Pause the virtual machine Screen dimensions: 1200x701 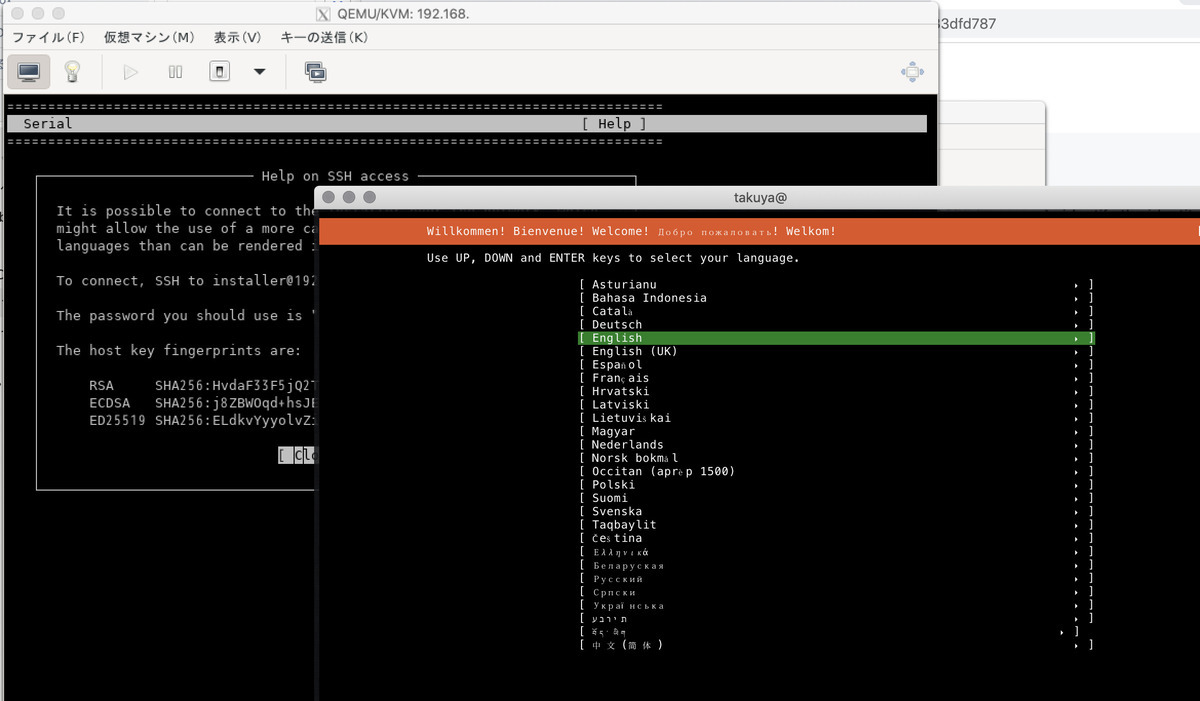(175, 72)
